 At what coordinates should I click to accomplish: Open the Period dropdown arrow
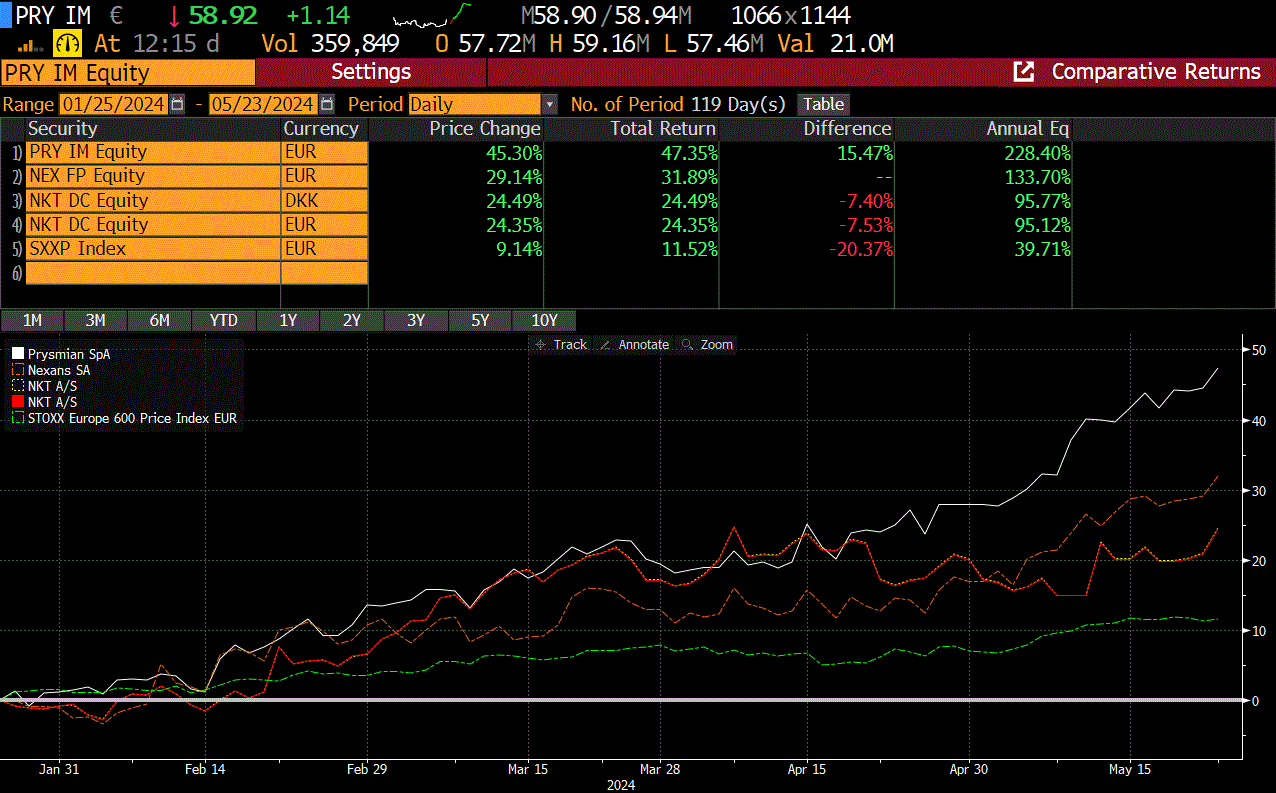tap(549, 104)
